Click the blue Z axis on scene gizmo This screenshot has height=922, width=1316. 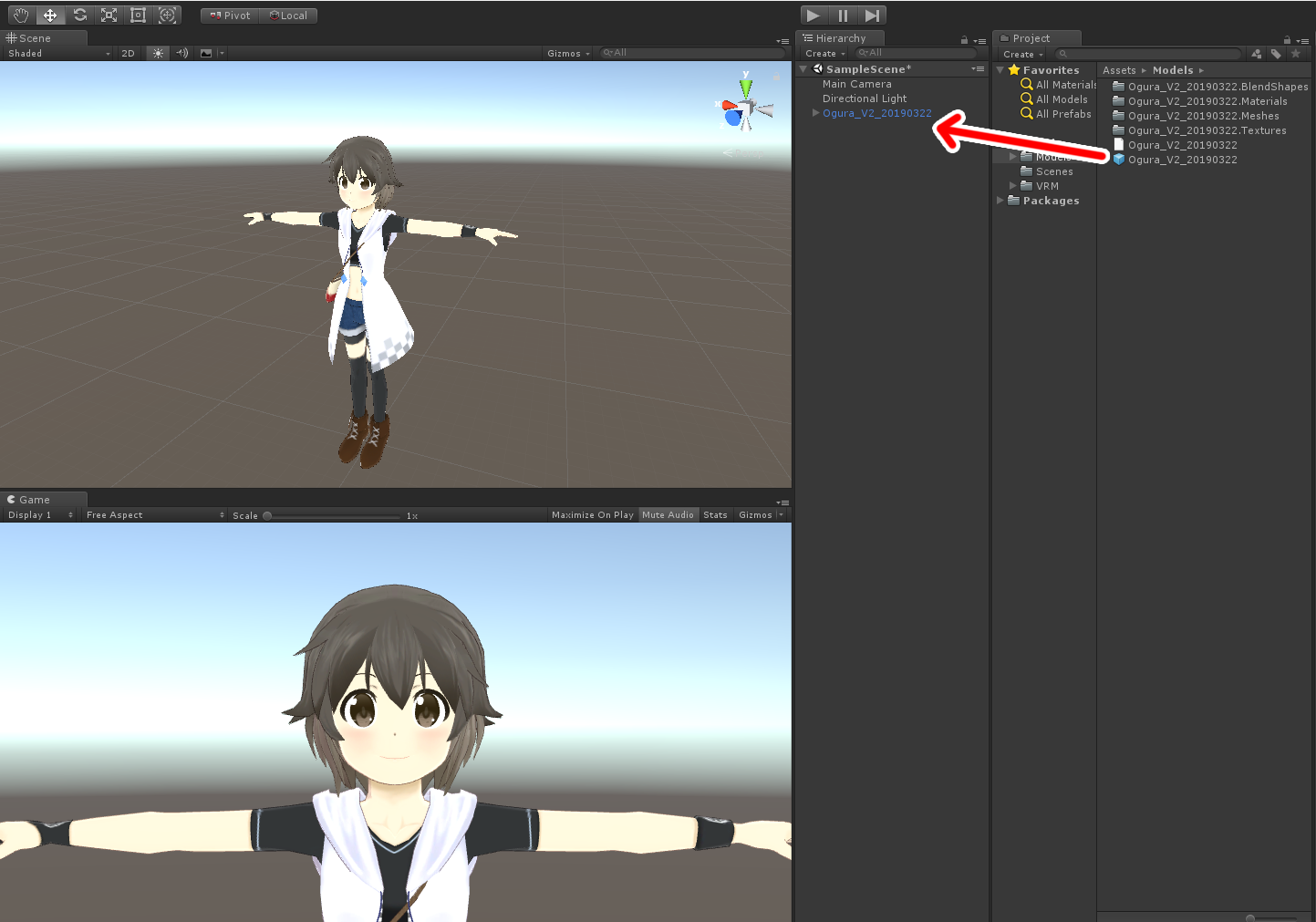point(732,118)
